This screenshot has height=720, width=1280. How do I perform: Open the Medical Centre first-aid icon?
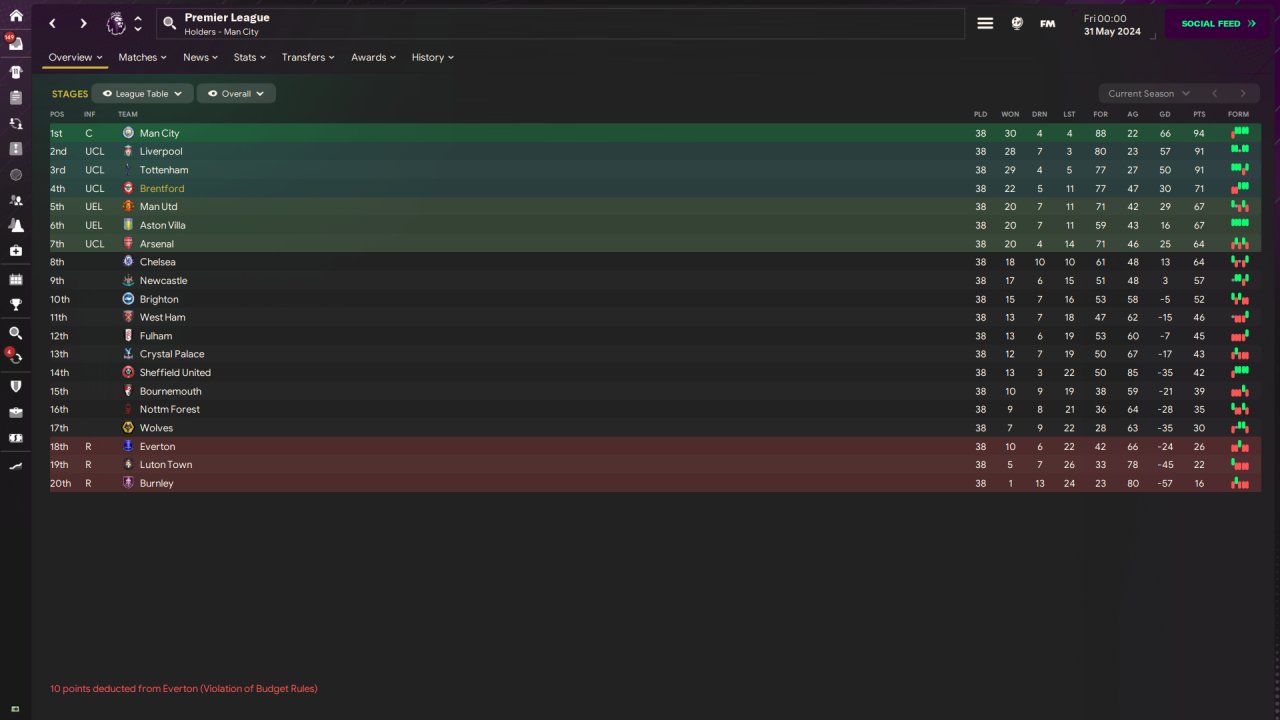click(15, 251)
